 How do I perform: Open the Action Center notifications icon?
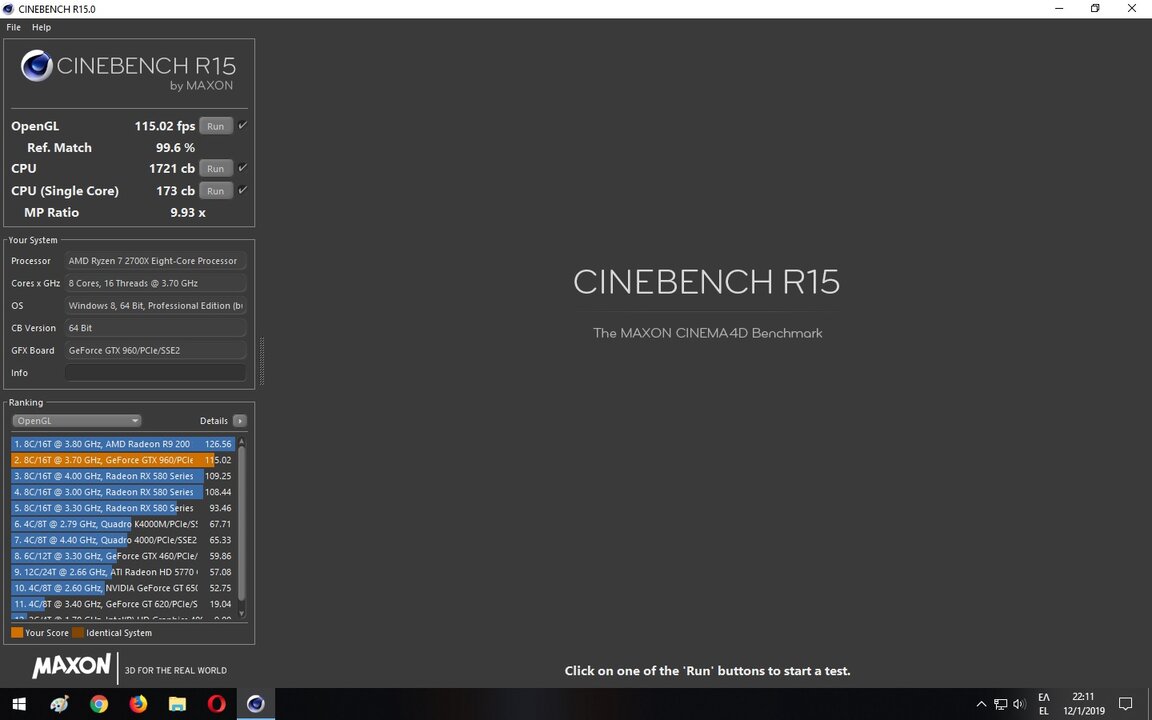click(1125, 704)
